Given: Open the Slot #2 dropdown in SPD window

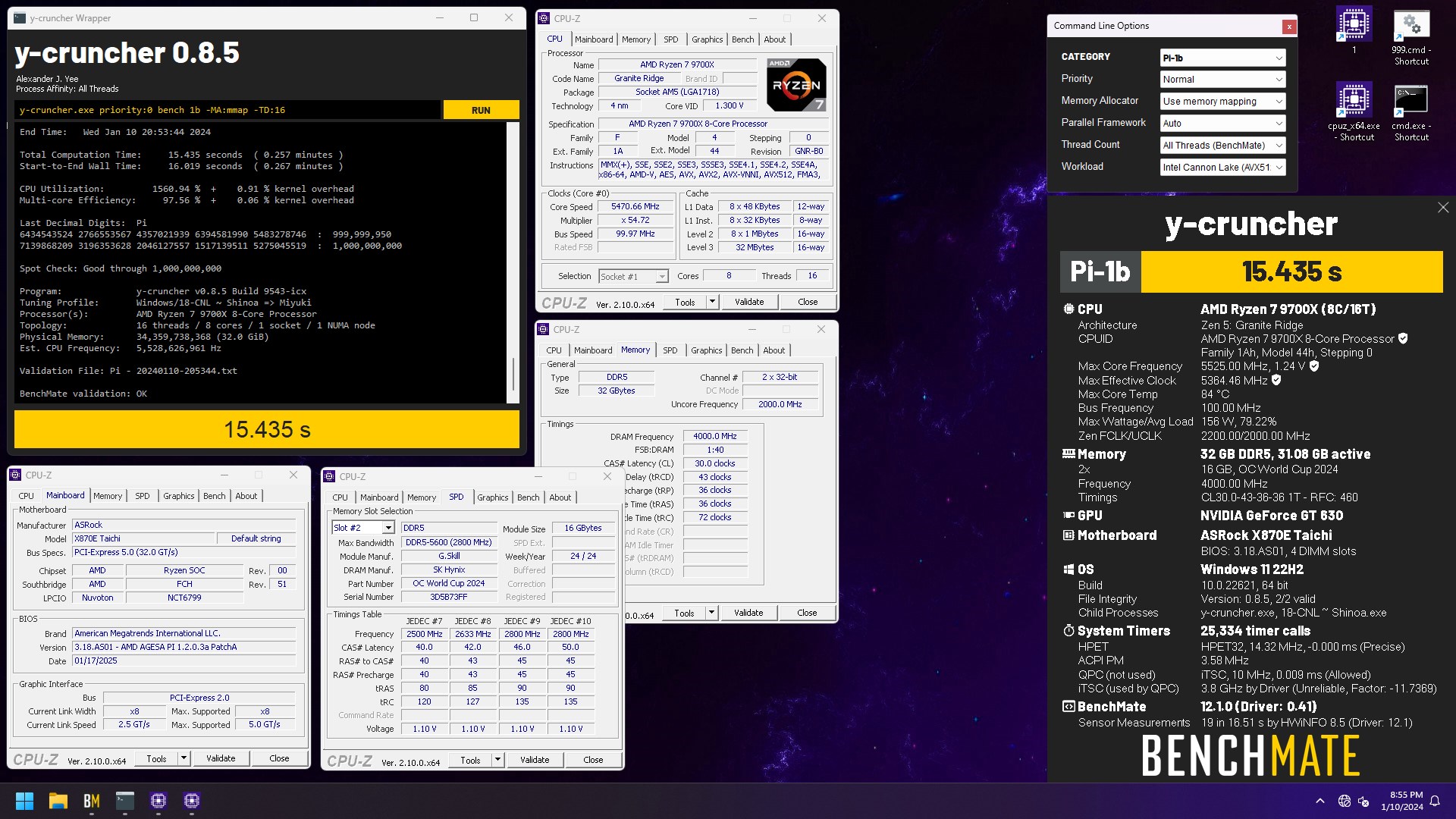Looking at the screenshot, I should (x=363, y=528).
